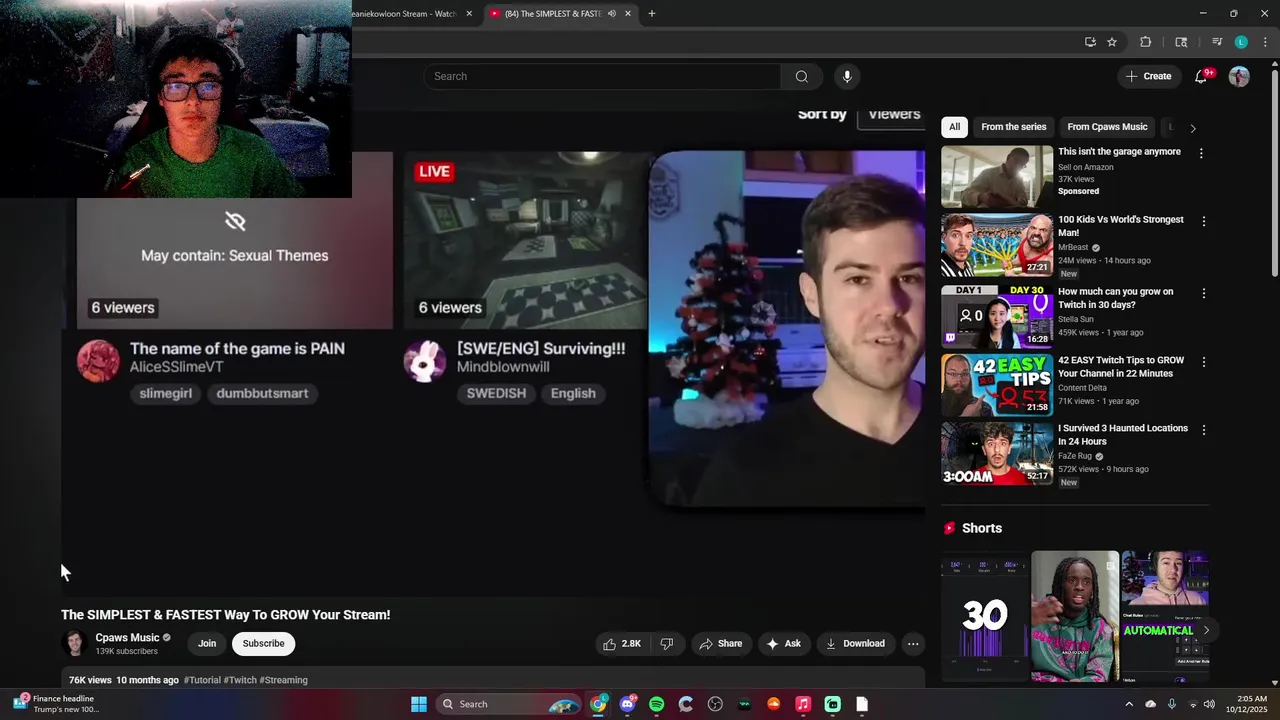Select the From the series chip

tap(1013, 127)
